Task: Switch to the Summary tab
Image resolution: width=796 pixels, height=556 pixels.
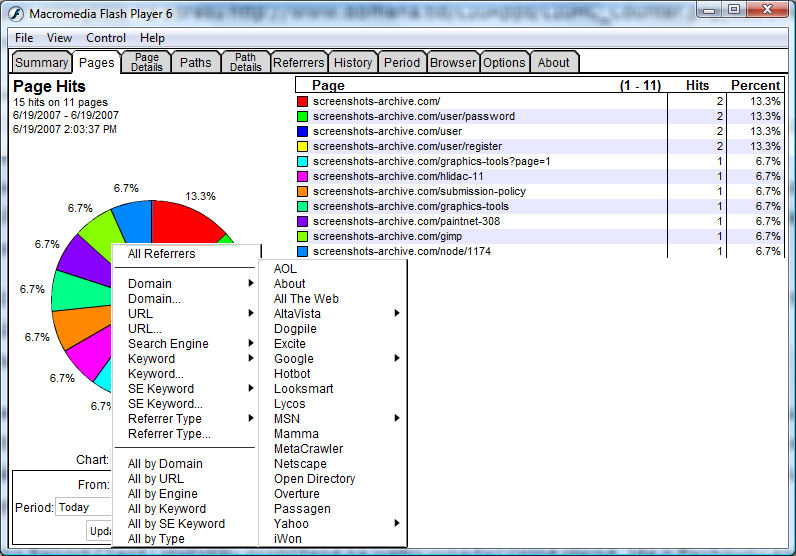Action: (42, 62)
